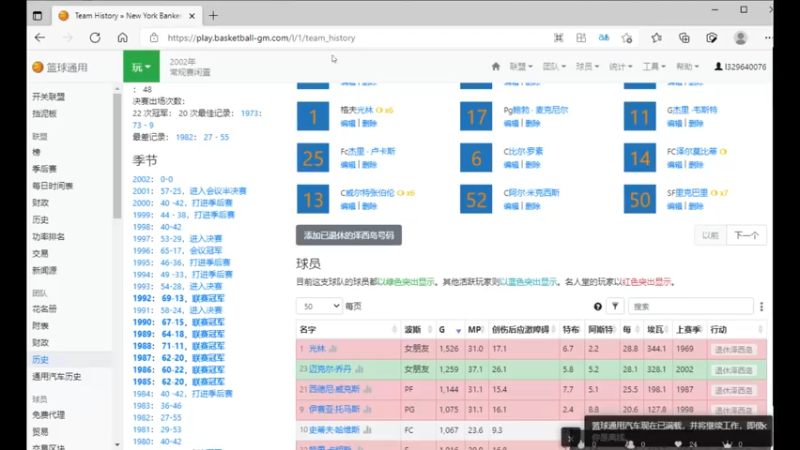Screen dimensions: 800x450
Task: Click 退休泽西岛 button in 西德尼·威克斯 row
Action: [x=733, y=390]
